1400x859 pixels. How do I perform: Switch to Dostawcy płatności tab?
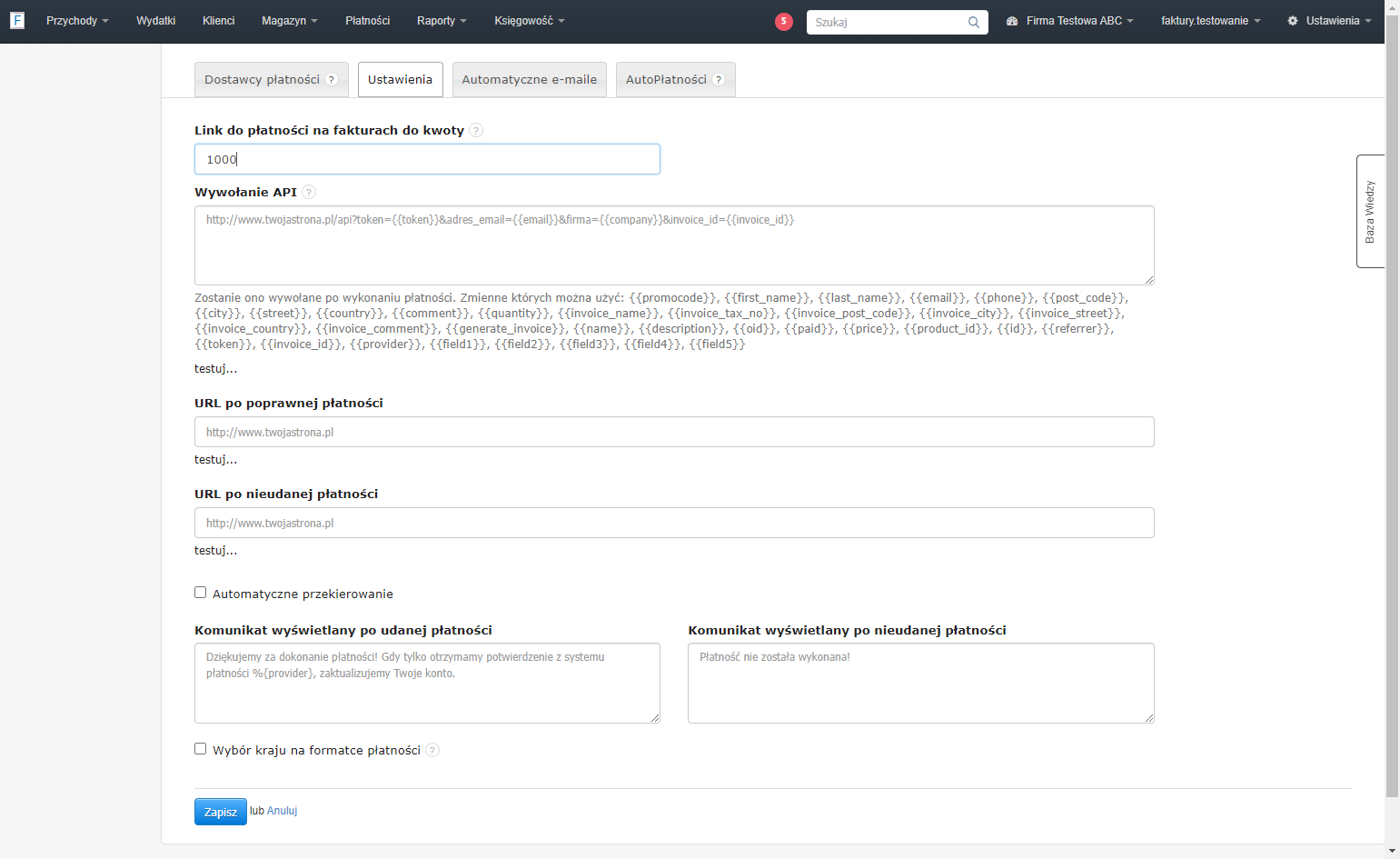(x=271, y=80)
